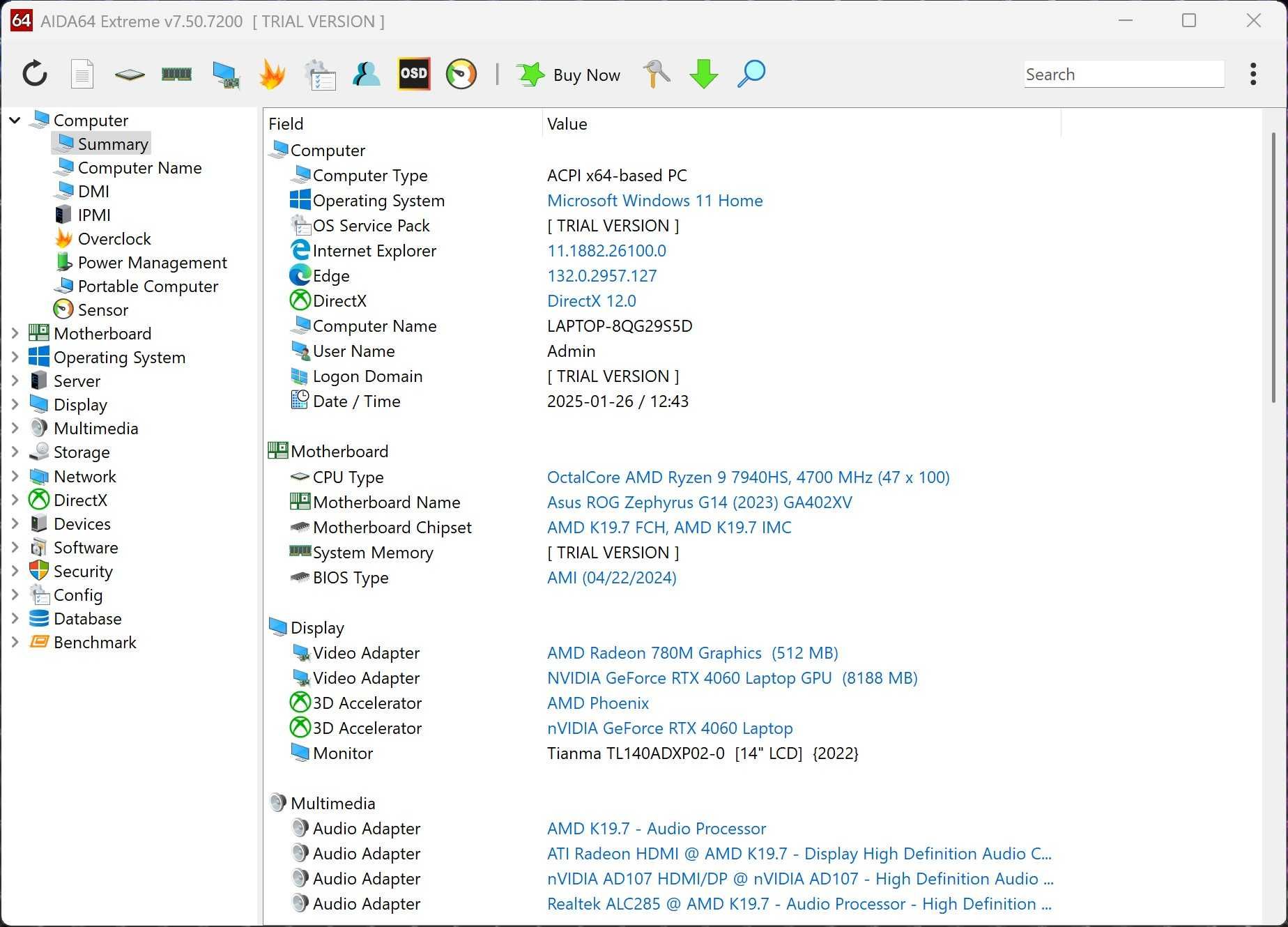Open preferences hammer-wrench icon
Screen dimensions: 1288x927
(657, 74)
